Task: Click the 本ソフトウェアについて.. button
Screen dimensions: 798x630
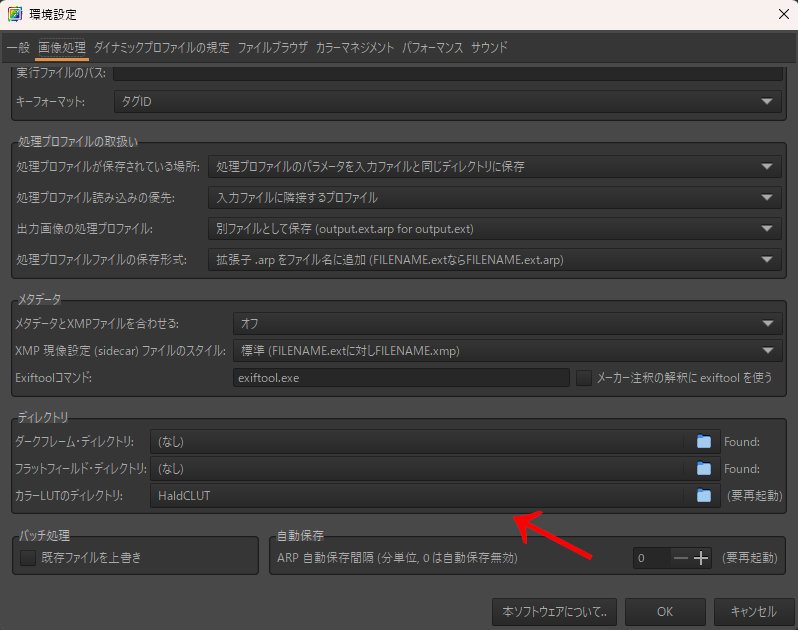Action: [x=554, y=611]
